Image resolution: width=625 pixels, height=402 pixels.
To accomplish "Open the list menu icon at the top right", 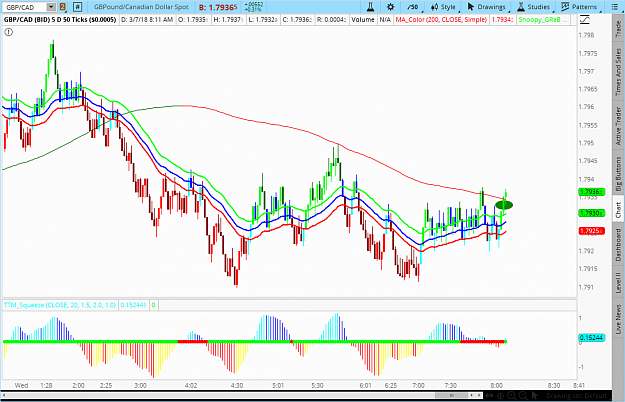I will 614,7.
